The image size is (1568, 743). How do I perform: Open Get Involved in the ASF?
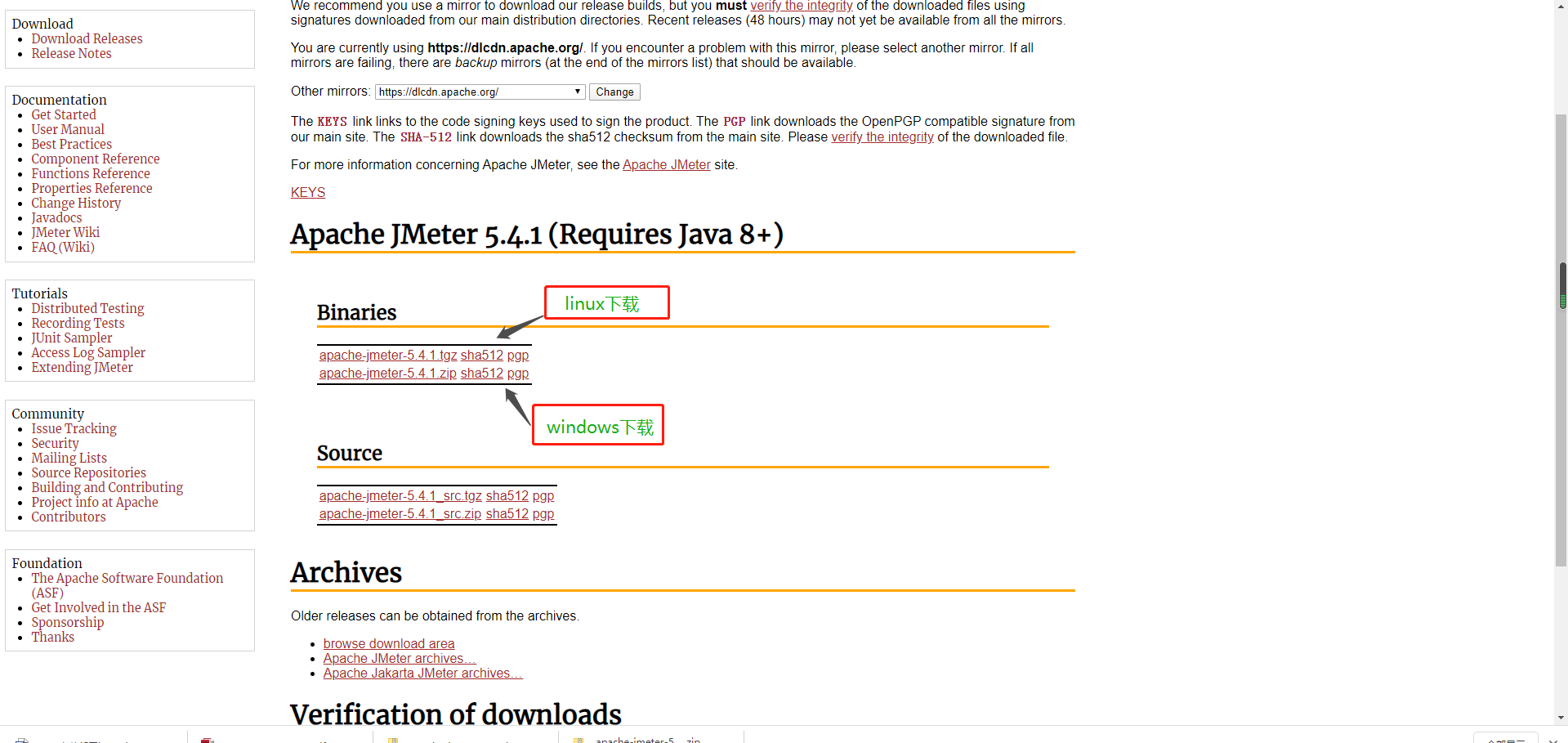(x=98, y=607)
